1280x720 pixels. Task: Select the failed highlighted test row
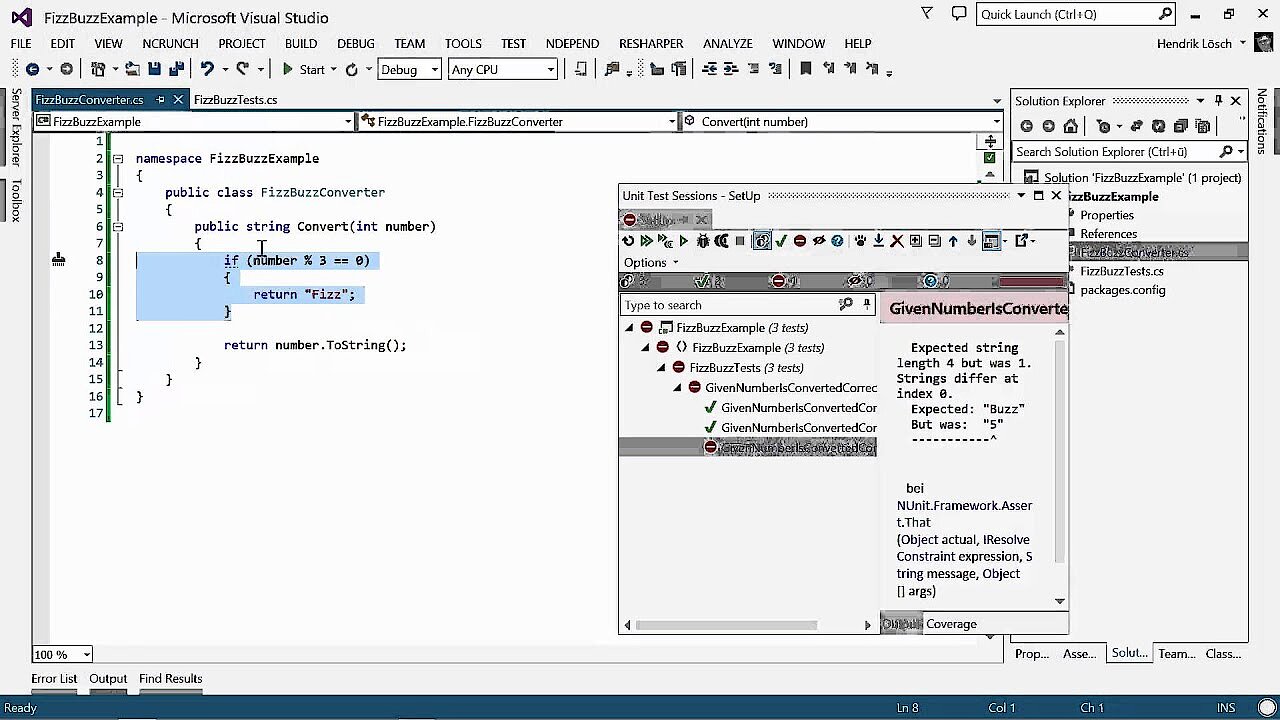748,447
